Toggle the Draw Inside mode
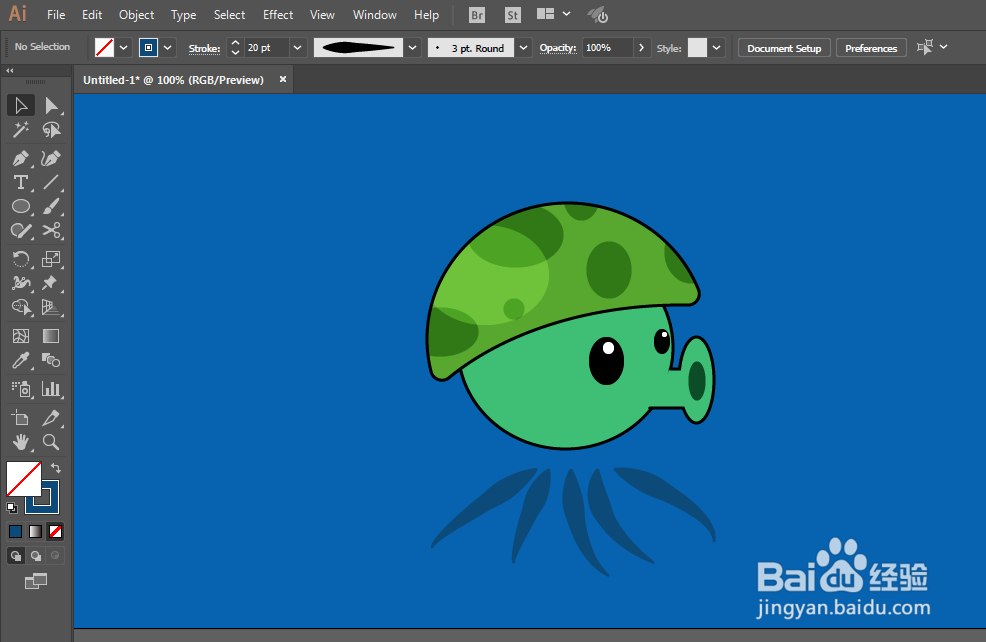Image resolution: width=986 pixels, height=642 pixels. [55, 556]
